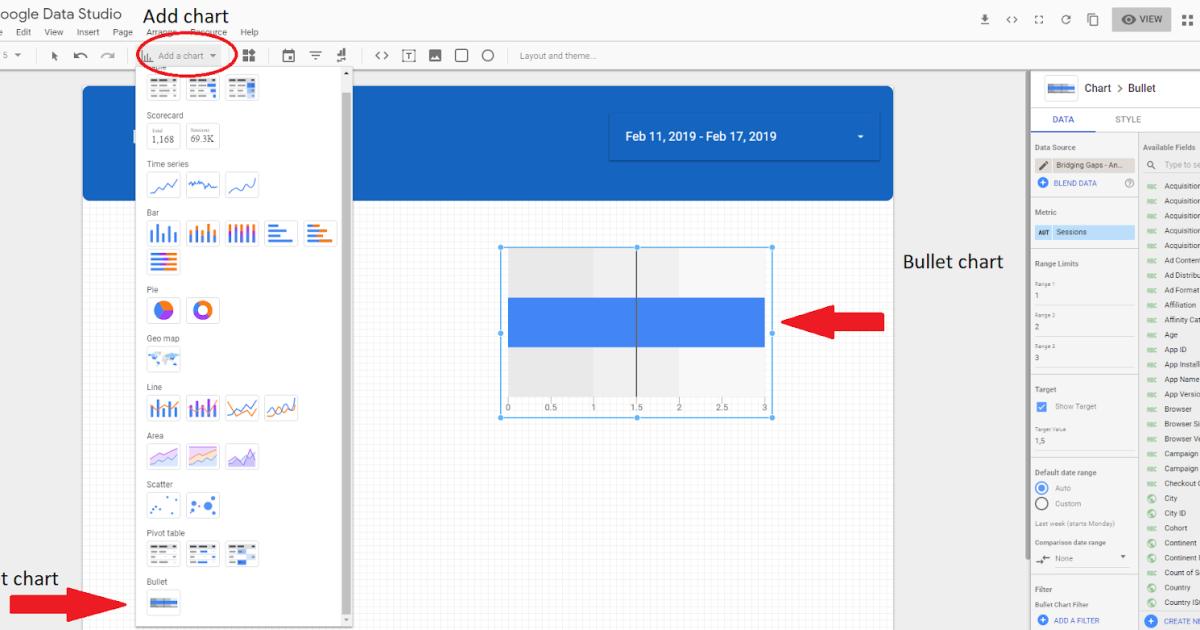Image resolution: width=1200 pixels, height=630 pixels.
Task: Click the chart list scrollbar down arrow
Action: pyautogui.click(x=347, y=620)
